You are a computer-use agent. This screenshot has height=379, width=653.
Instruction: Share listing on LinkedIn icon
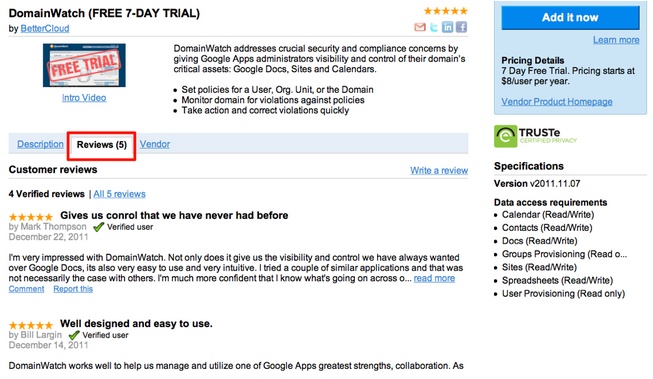pyautogui.click(x=447, y=27)
